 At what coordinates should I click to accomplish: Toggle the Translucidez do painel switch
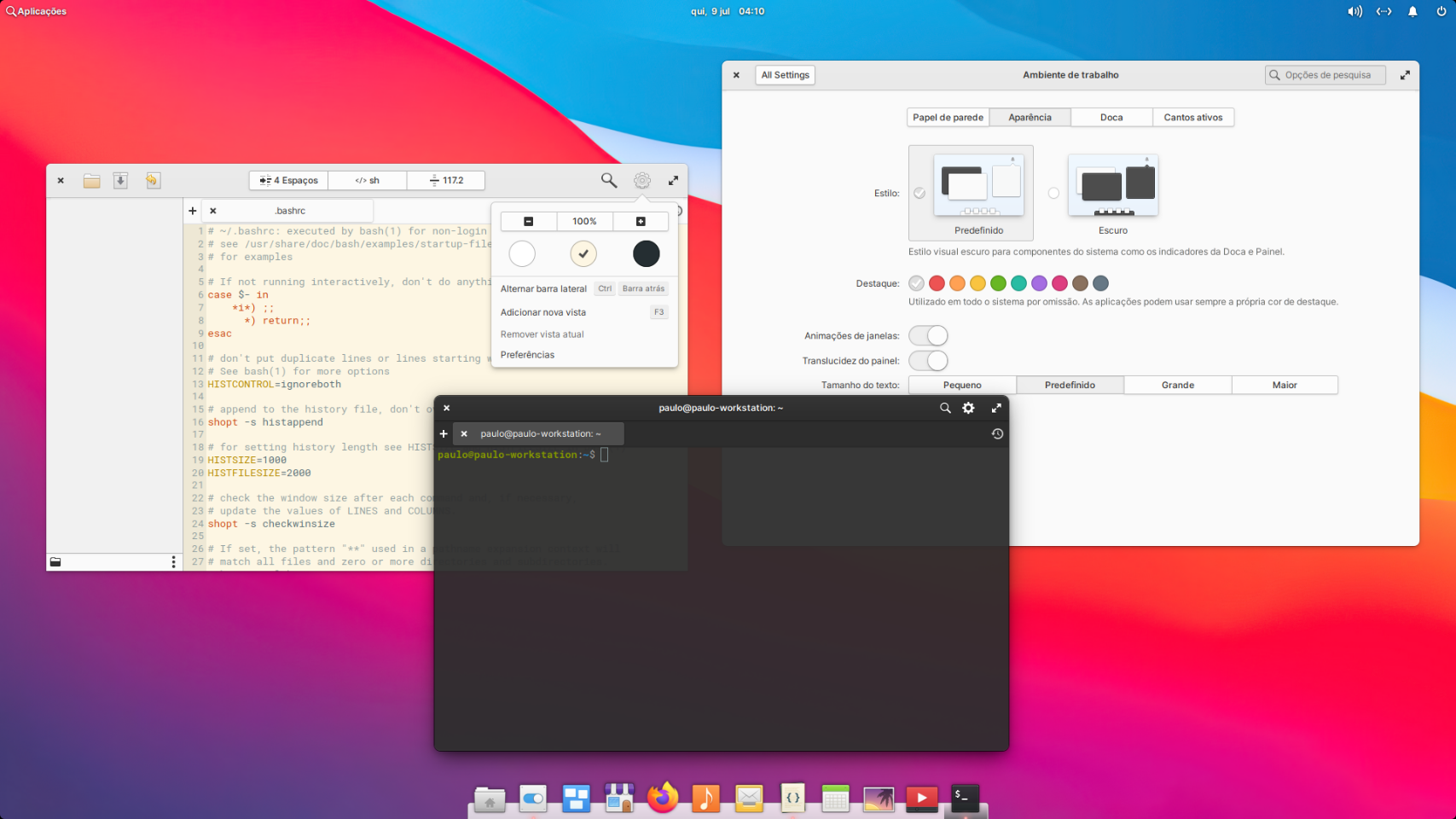click(x=928, y=360)
